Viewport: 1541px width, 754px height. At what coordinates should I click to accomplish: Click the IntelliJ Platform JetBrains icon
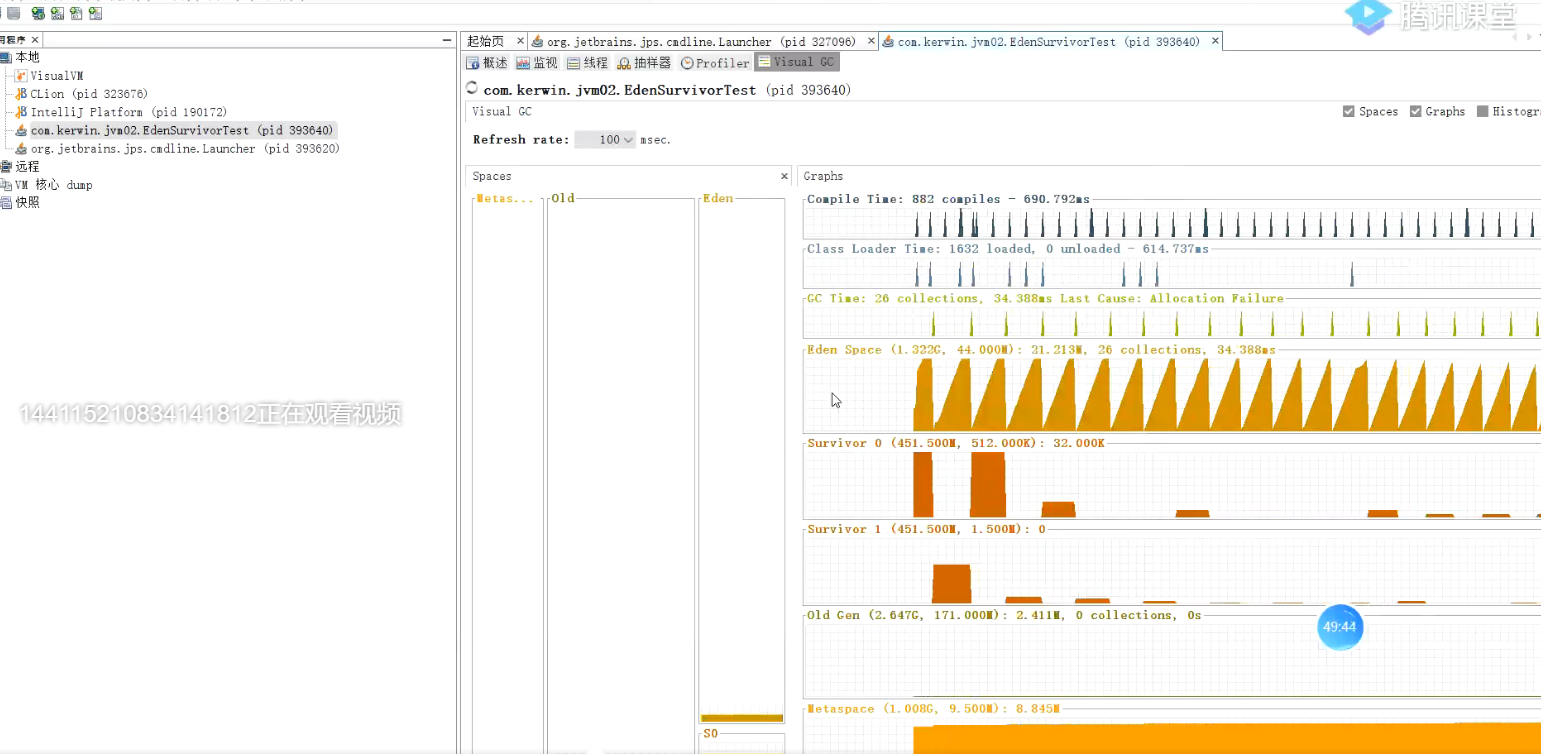pyautogui.click(x=21, y=112)
